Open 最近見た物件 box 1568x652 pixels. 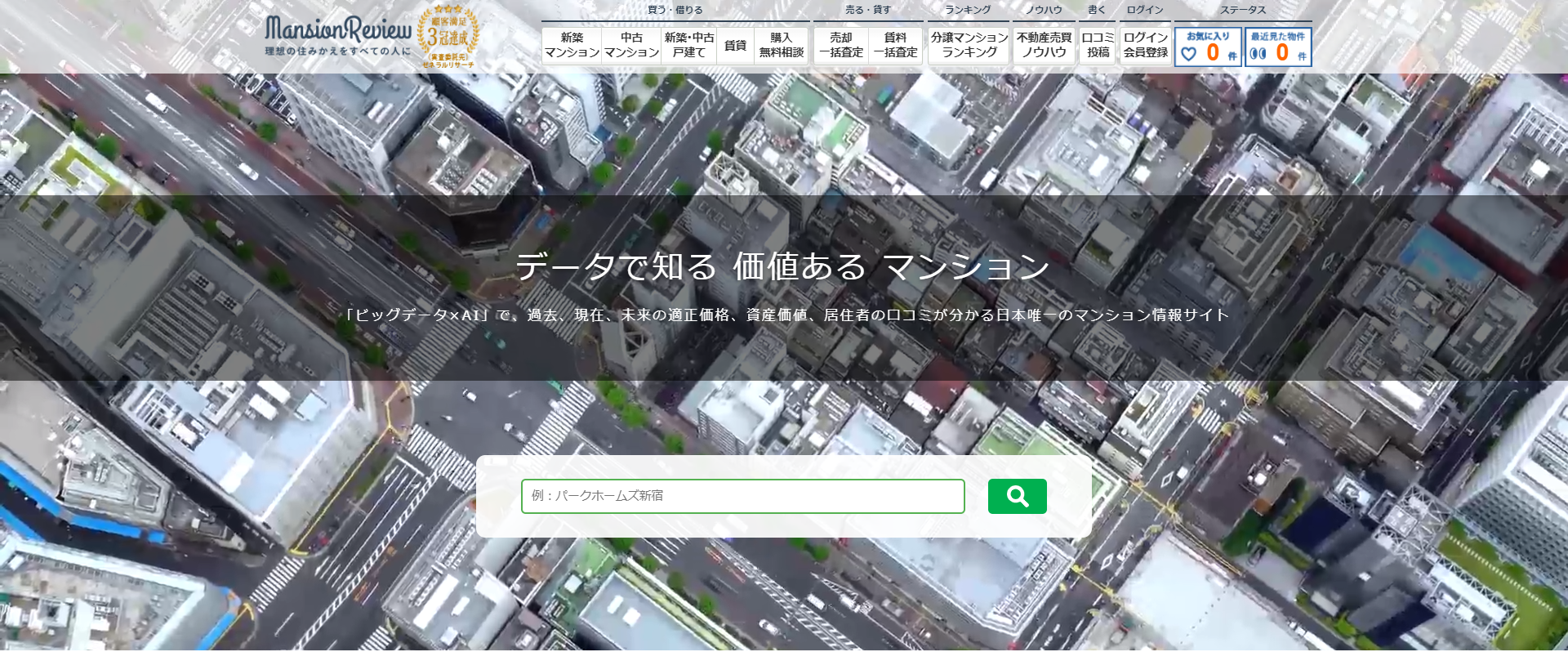1278,47
